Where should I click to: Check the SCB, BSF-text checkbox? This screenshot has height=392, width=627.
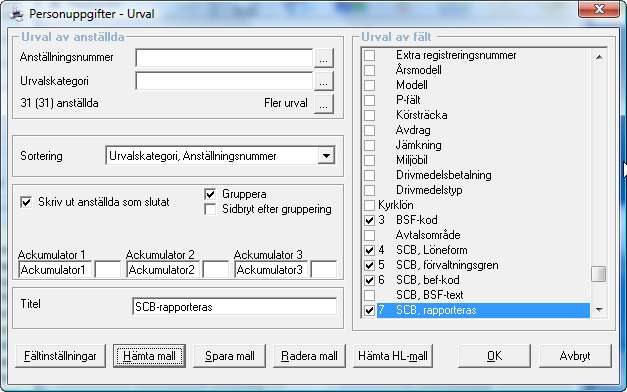[x=369, y=295]
